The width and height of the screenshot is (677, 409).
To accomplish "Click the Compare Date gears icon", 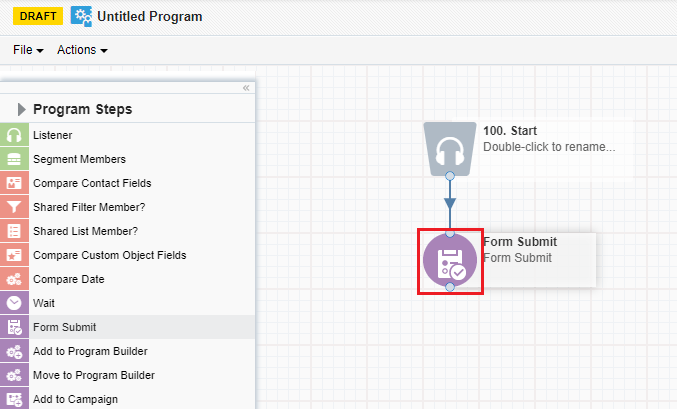I will pos(14,279).
